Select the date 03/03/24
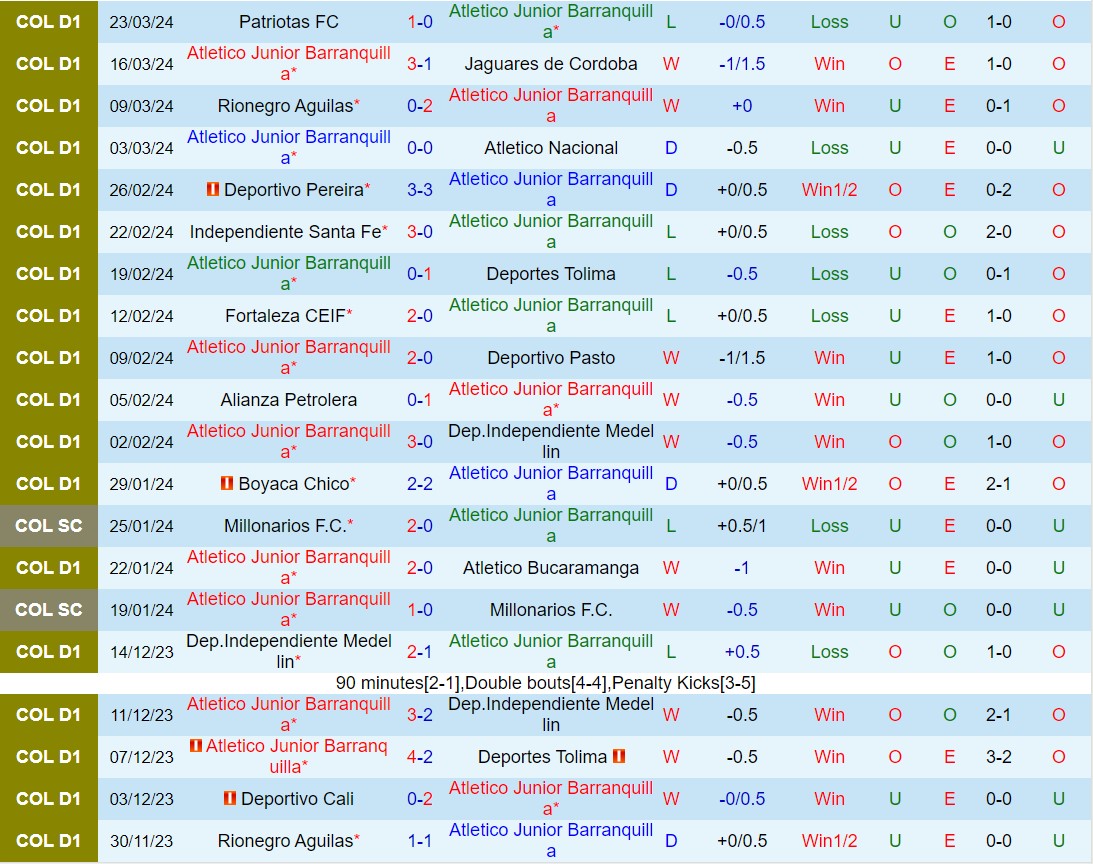 (x=142, y=148)
